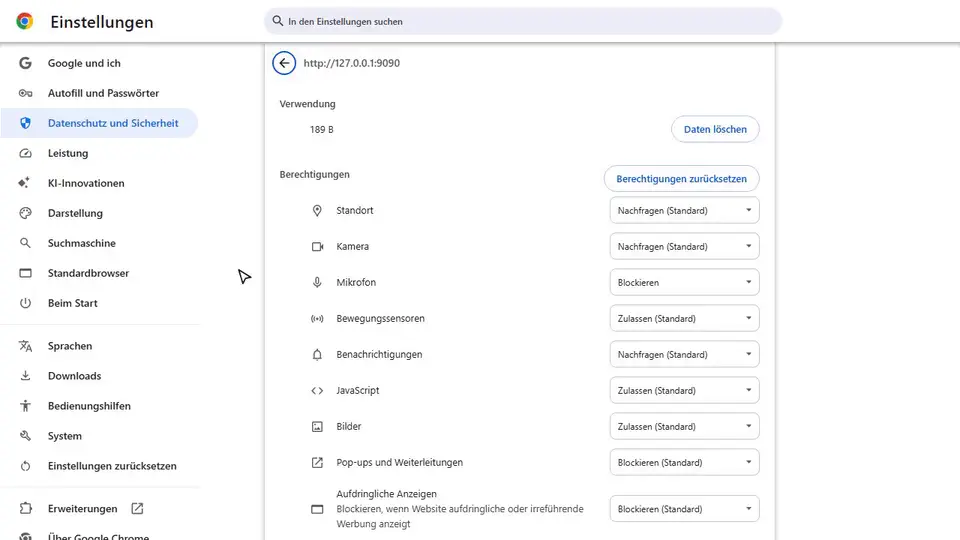Click the KI-Innovationen sparkle icon

click(24, 183)
